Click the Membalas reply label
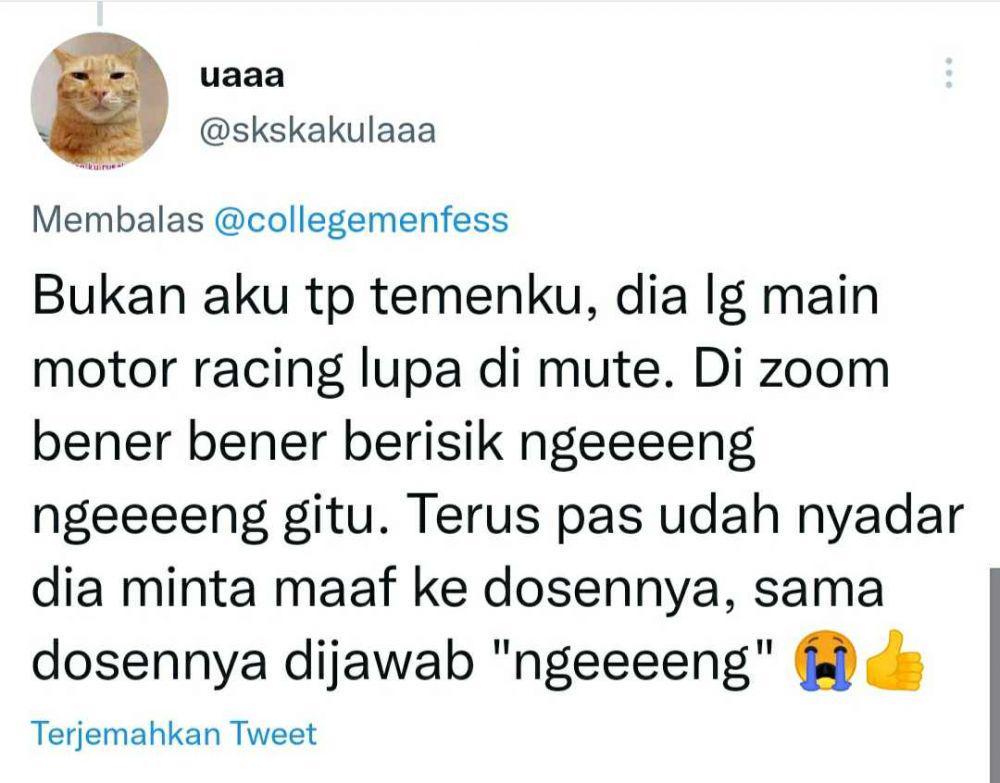The height and width of the screenshot is (783, 1000). pos(117,221)
